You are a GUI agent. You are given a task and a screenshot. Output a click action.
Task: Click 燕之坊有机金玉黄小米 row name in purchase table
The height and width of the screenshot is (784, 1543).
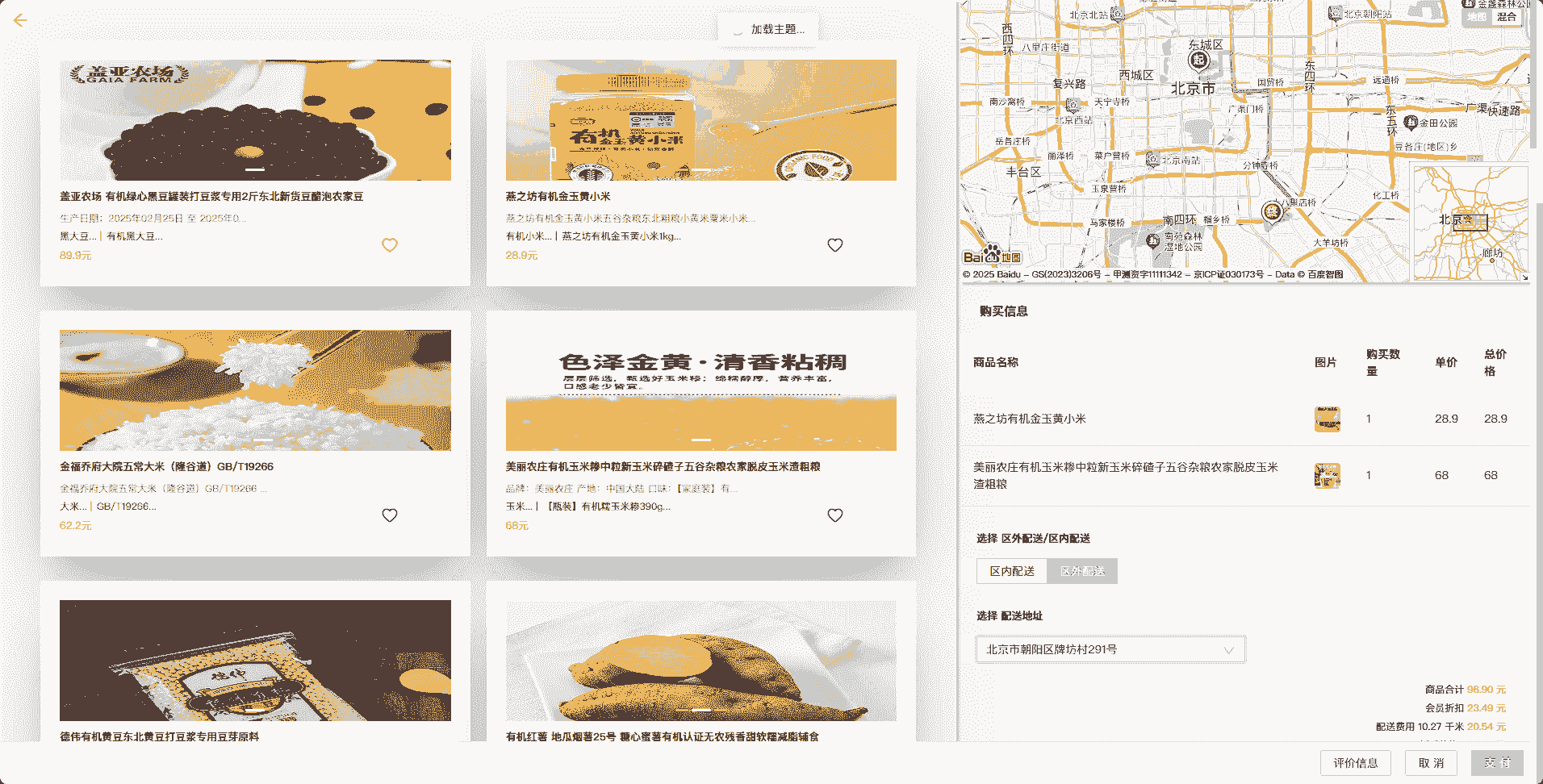[1029, 419]
